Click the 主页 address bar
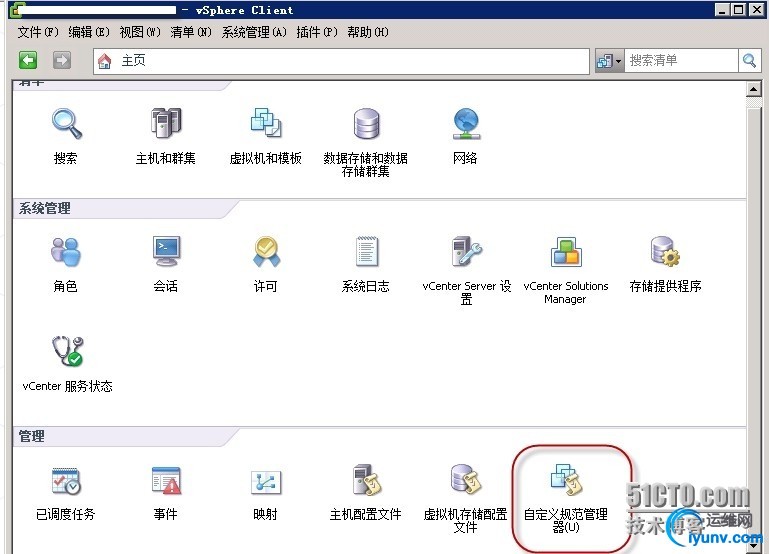Screen dimensions: 769x554 (x=341, y=61)
